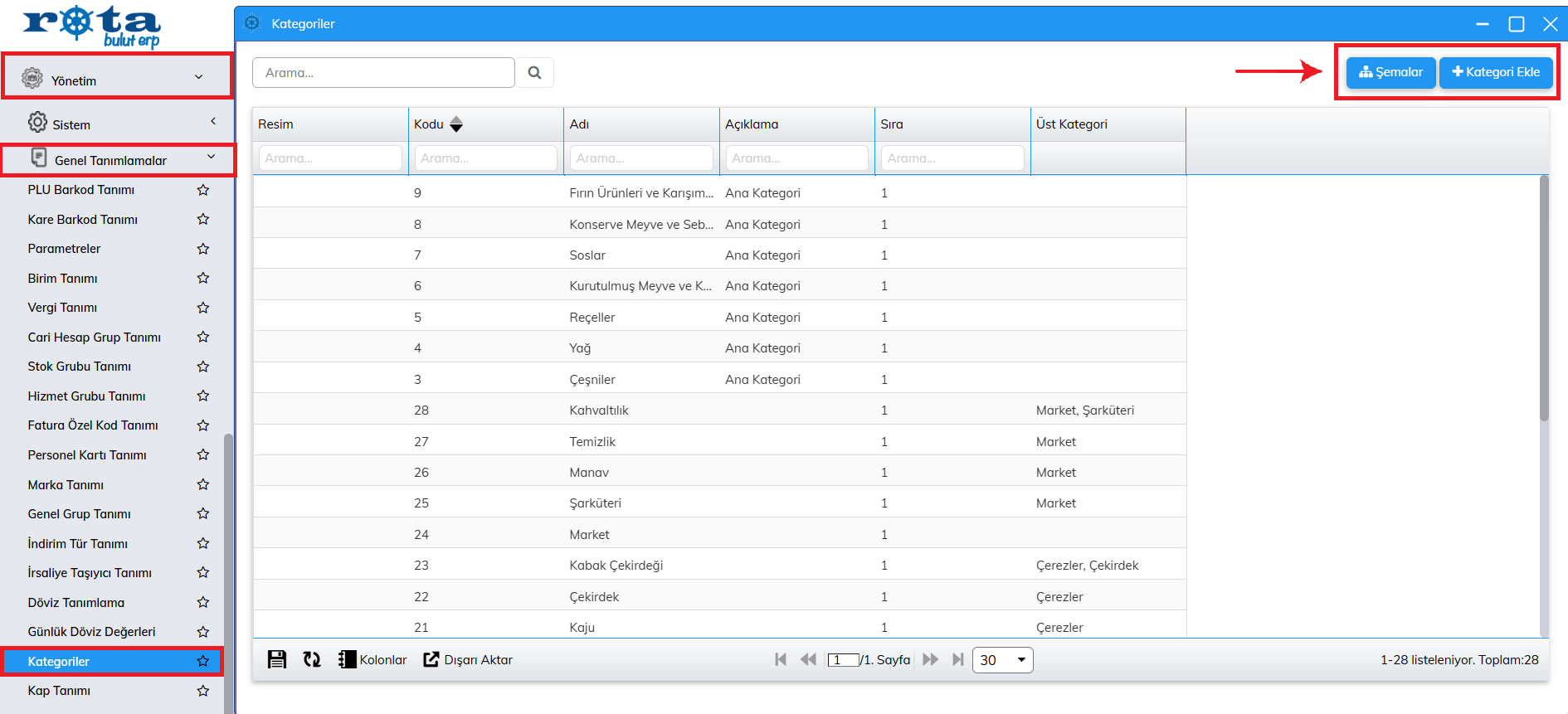The image size is (1568, 714).
Task: Select Kategoriler menu item
Action: coord(113,661)
